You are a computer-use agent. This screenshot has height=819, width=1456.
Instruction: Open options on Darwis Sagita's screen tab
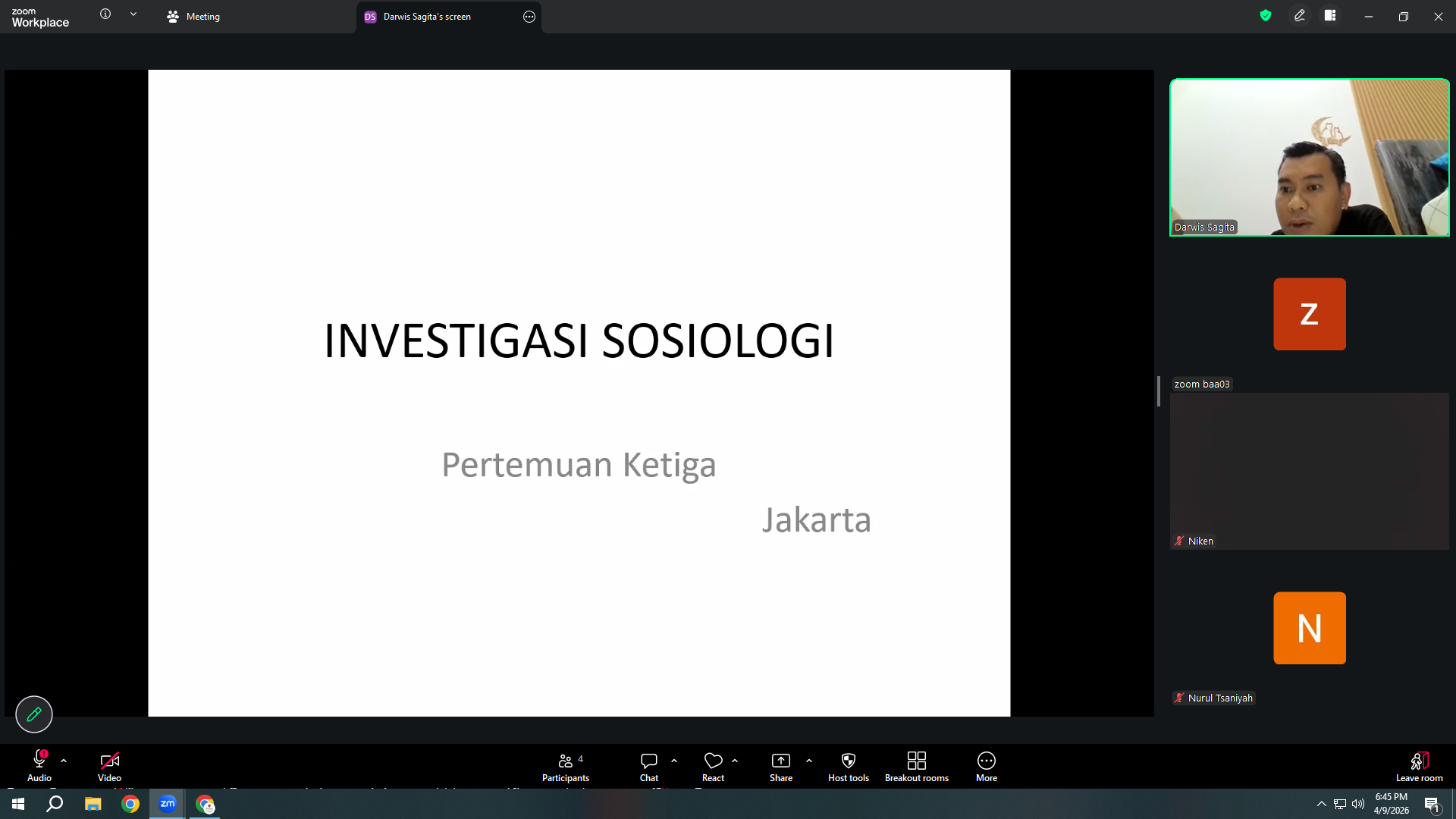[529, 17]
